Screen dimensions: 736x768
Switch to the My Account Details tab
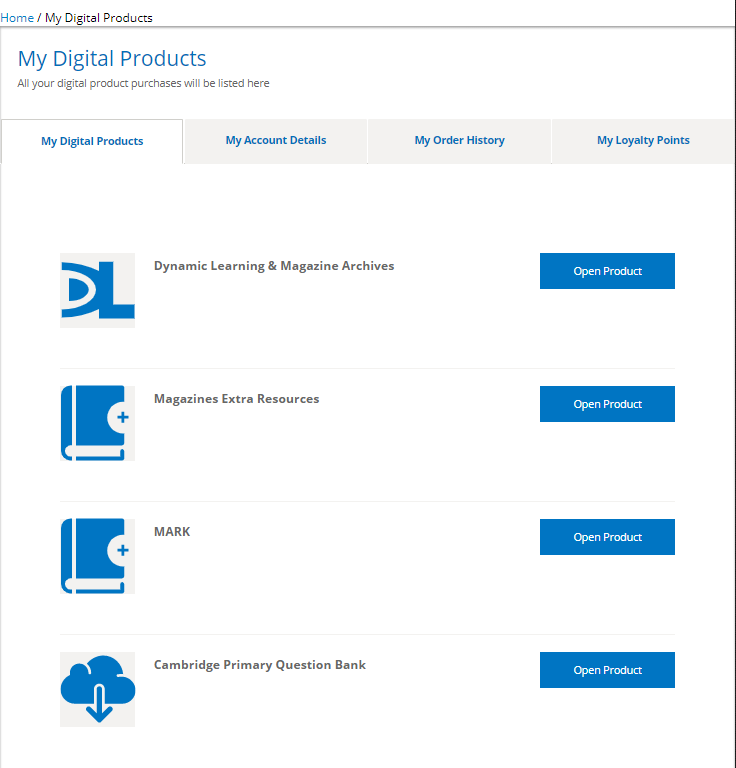[276, 140]
